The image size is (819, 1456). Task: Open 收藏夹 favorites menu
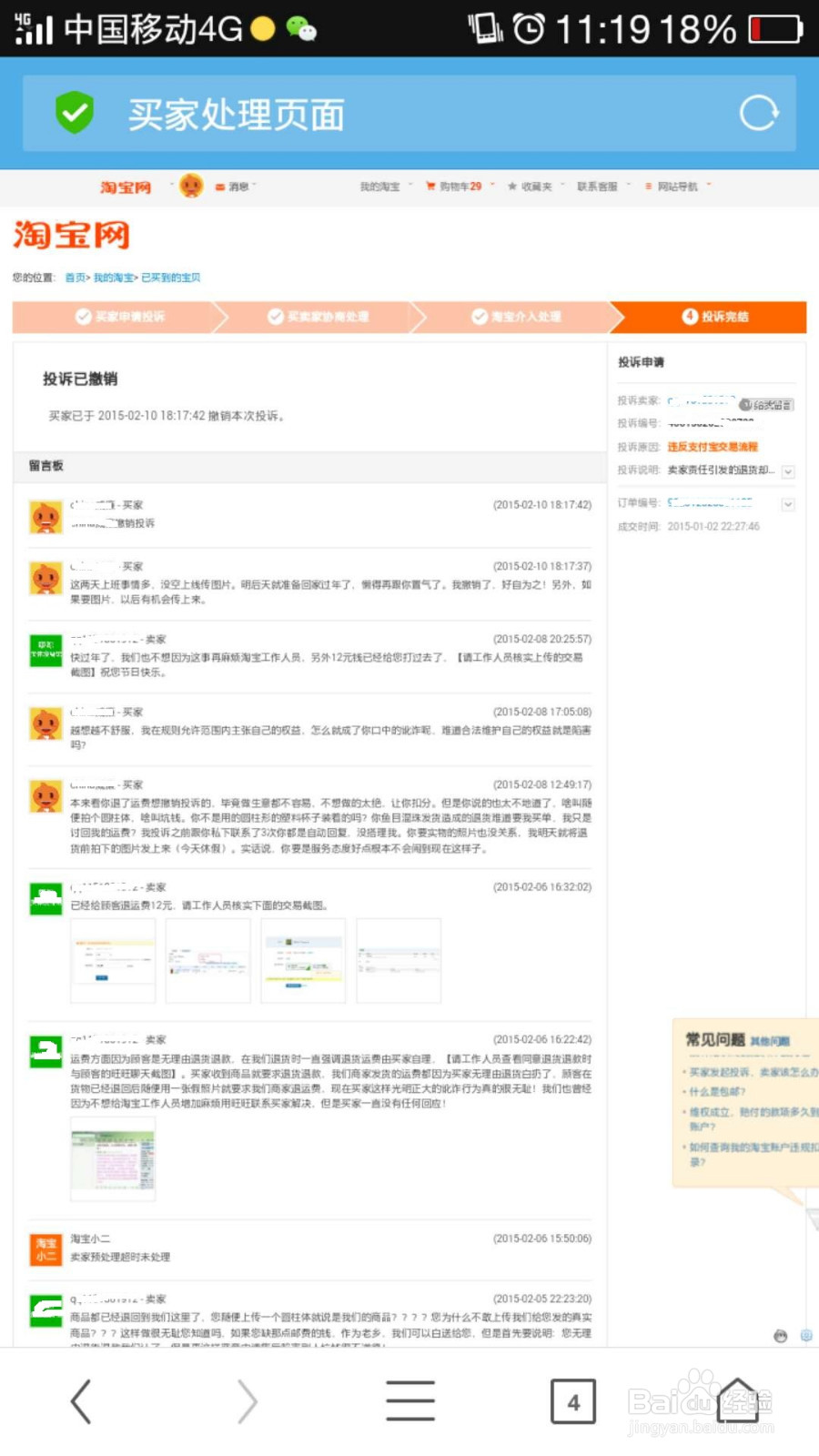pos(535,187)
